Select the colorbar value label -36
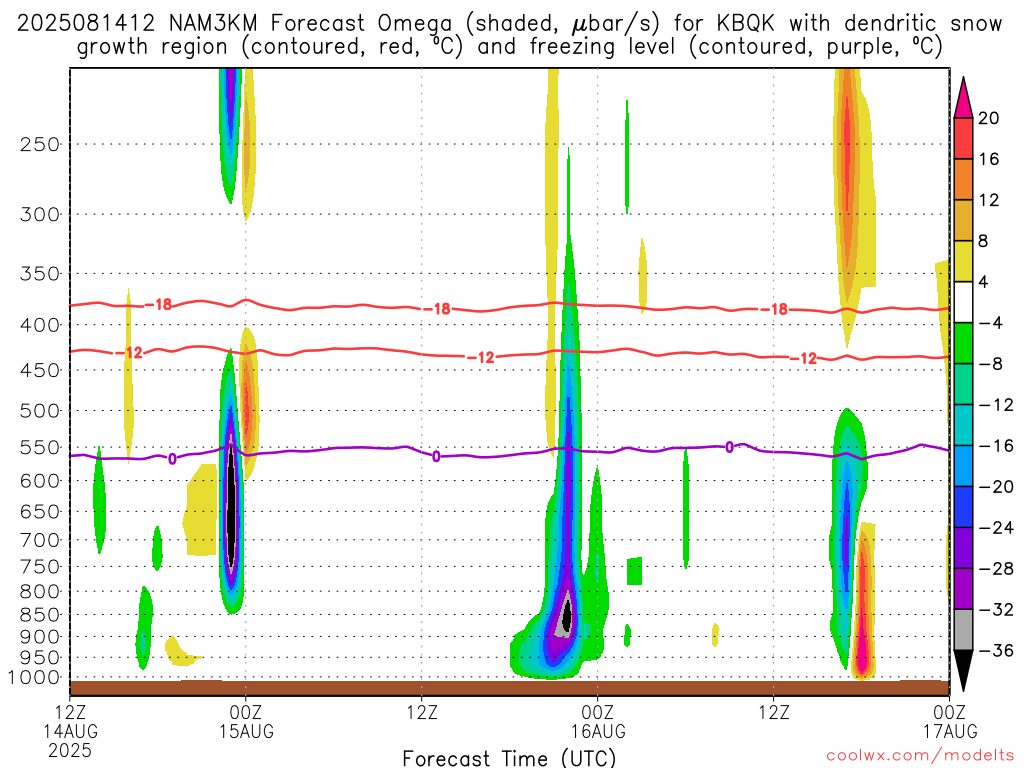 point(996,650)
